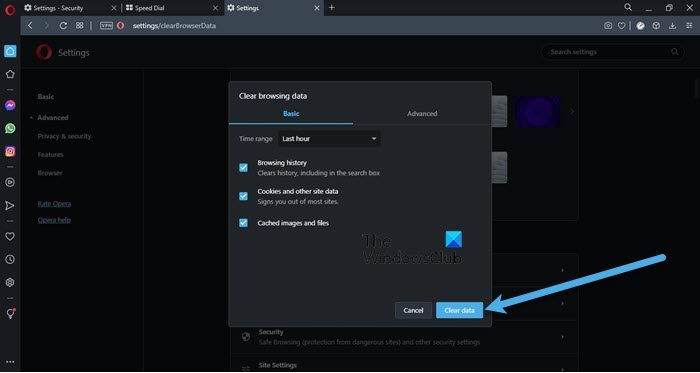Switch to the Advanced tab in dialog

tap(422, 114)
